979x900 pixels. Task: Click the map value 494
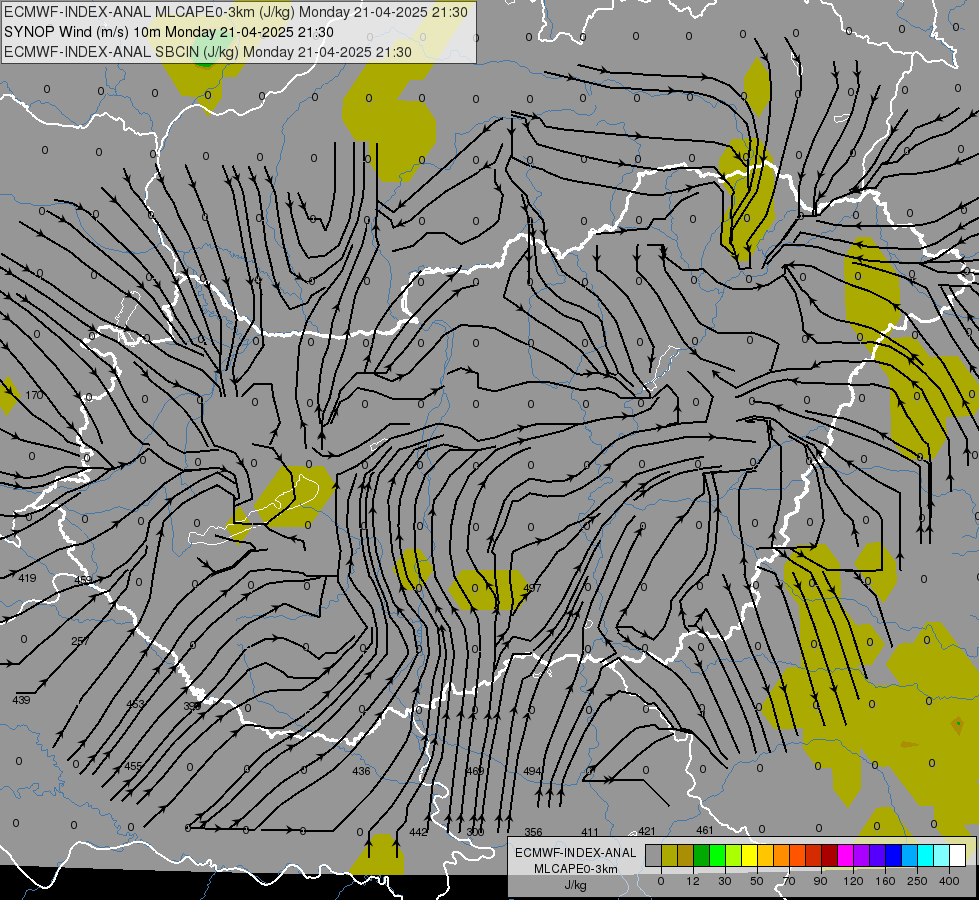(x=532, y=771)
